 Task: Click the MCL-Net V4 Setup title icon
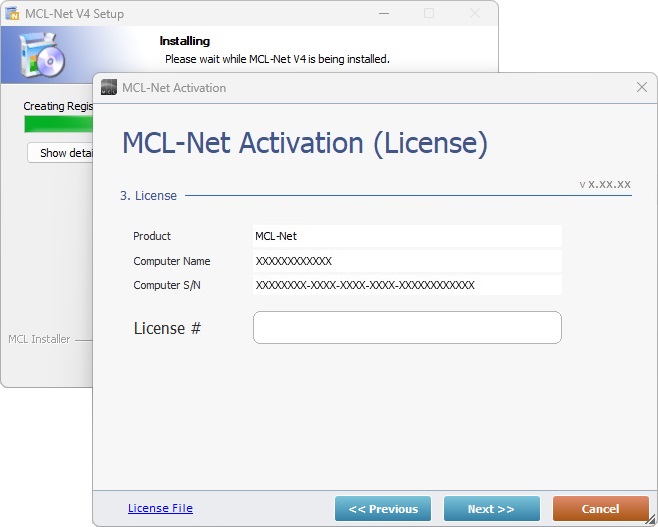pyautogui.click(x=12, y=13)
